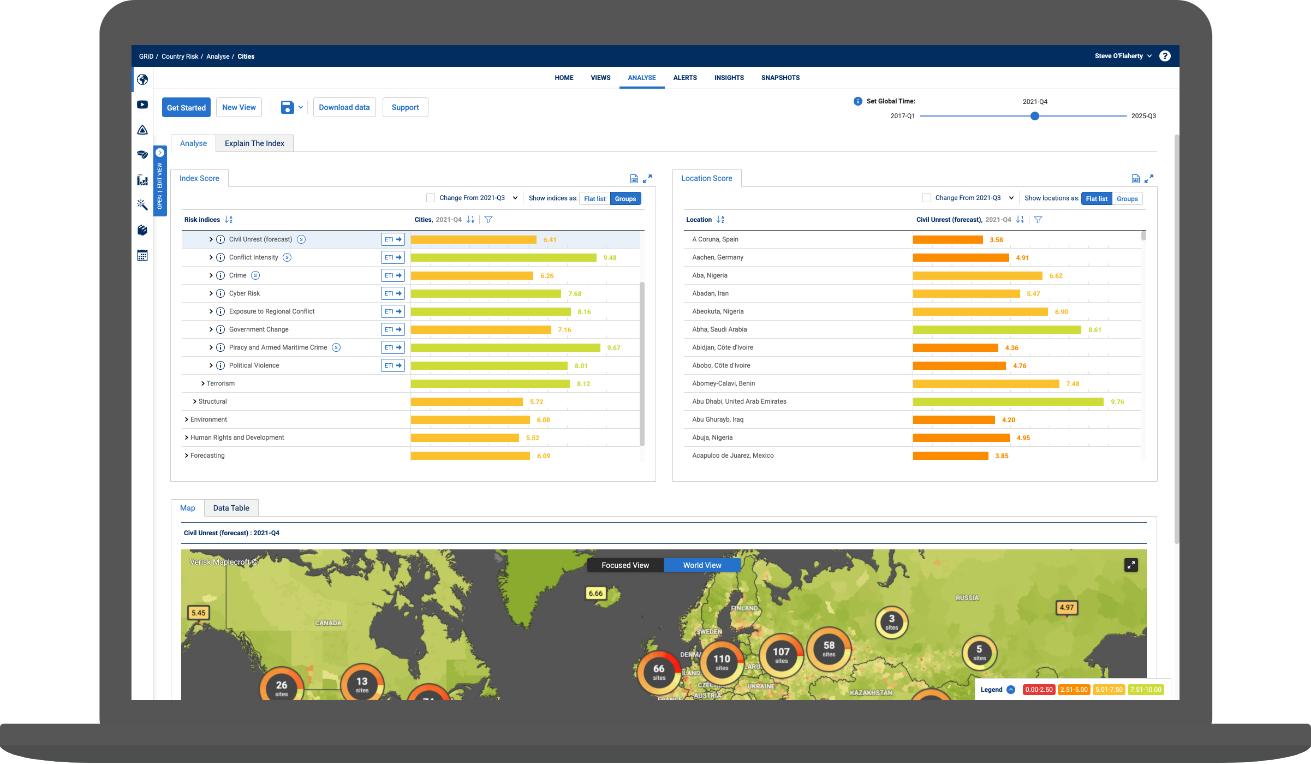Click the Download data button
Viewport: 1311px width, 764px height.
coord(344,107)
